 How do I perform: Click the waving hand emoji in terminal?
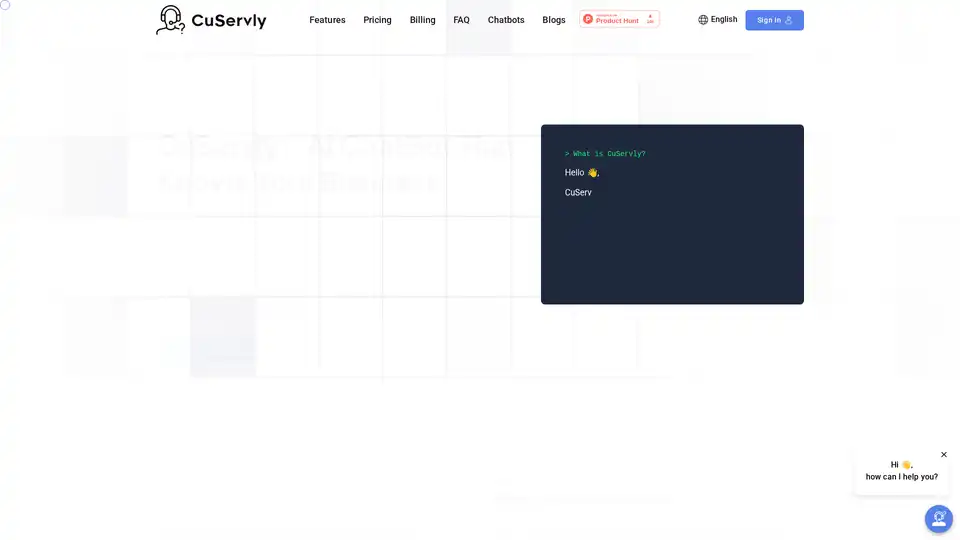[592, 173]
